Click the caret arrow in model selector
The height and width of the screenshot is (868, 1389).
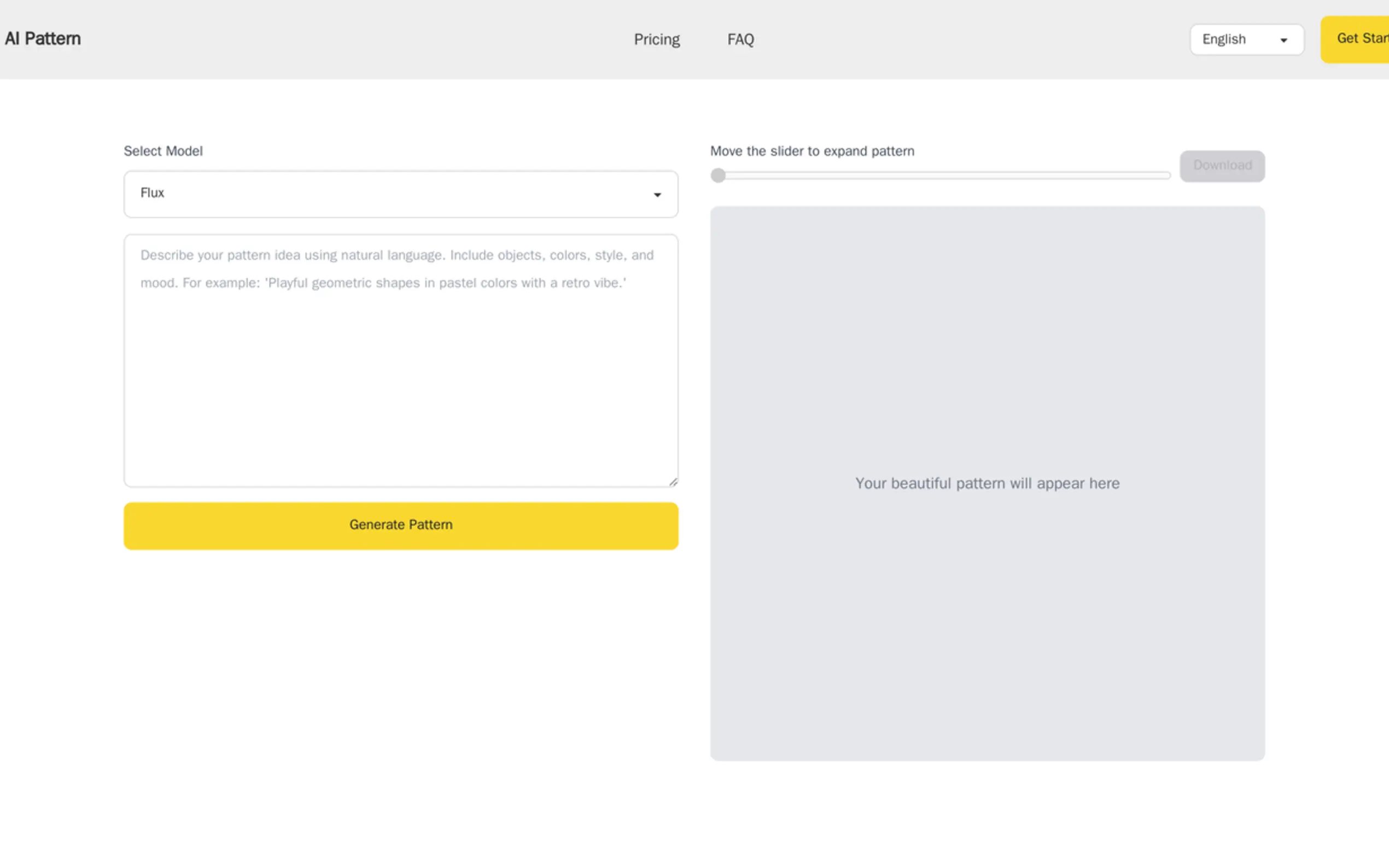pyautogui.click(x=657, y=195)
